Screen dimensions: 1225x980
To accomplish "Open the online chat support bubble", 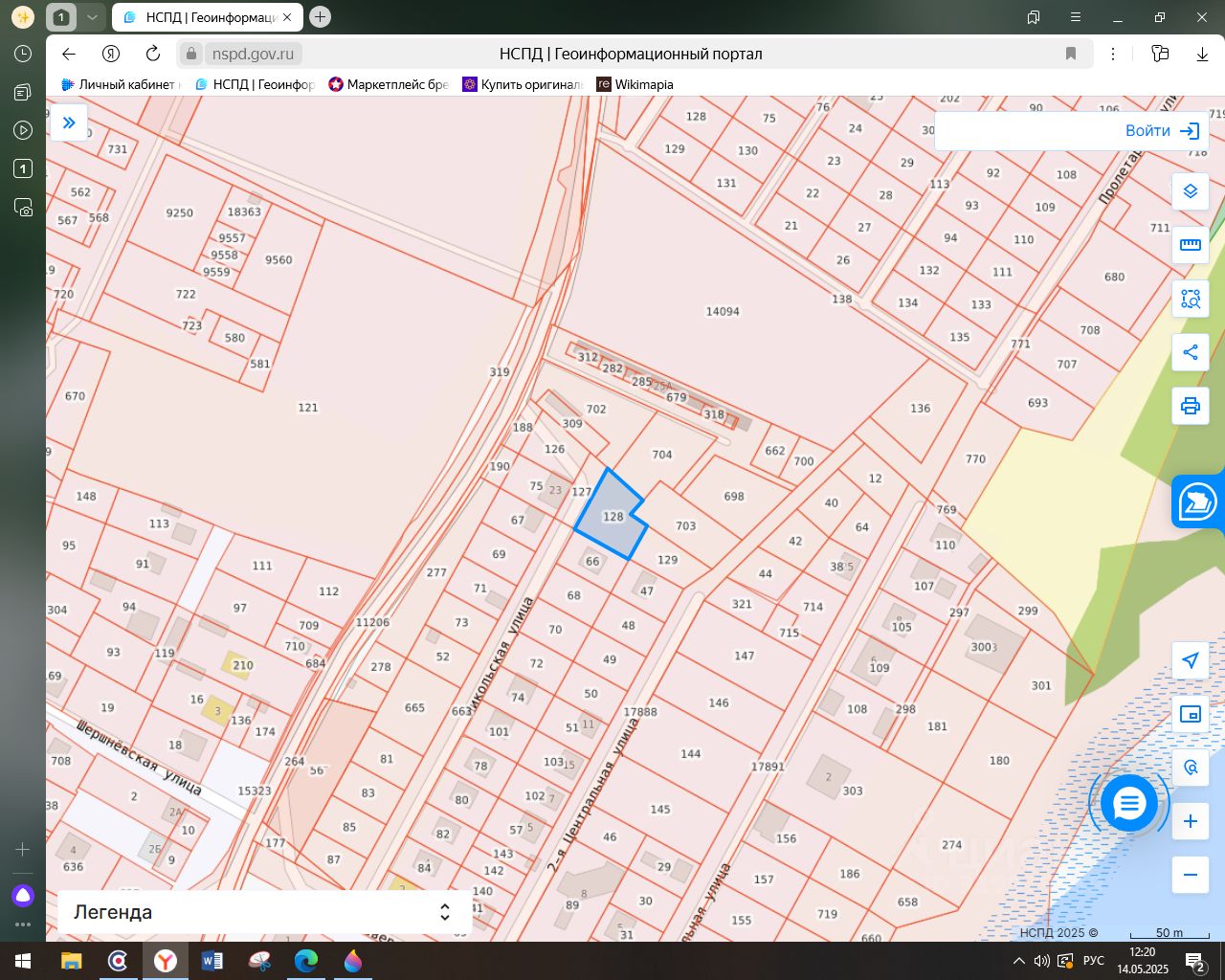I will click(1129, 804).
